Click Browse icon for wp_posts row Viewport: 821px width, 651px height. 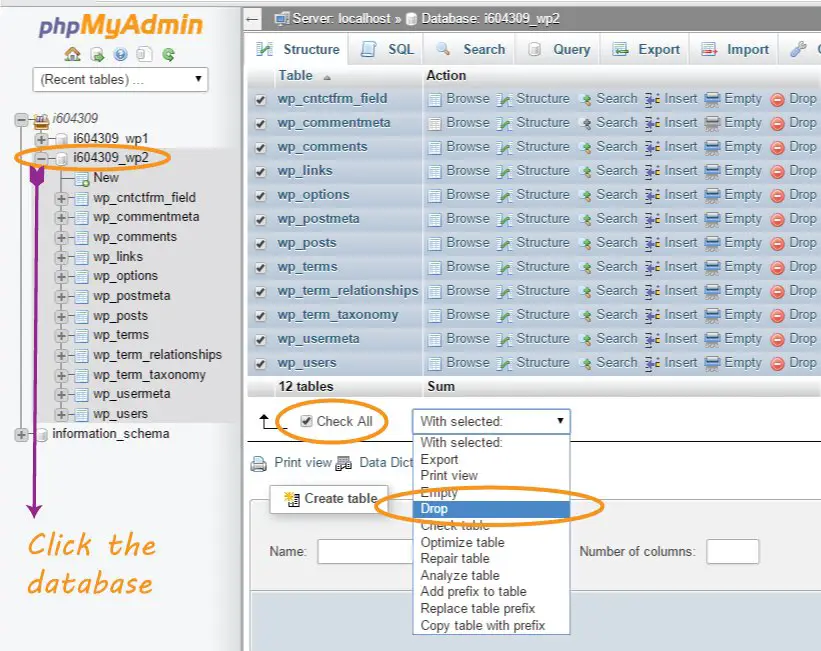click(x=435, y=244)
